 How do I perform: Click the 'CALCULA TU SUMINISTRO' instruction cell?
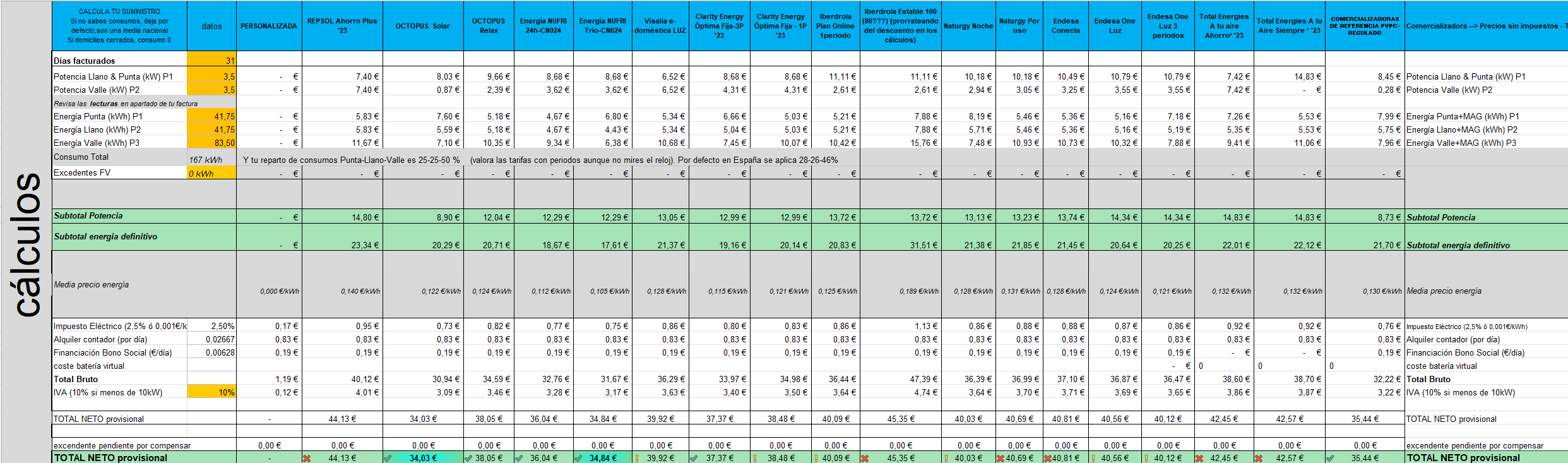[x=119, y=26]
